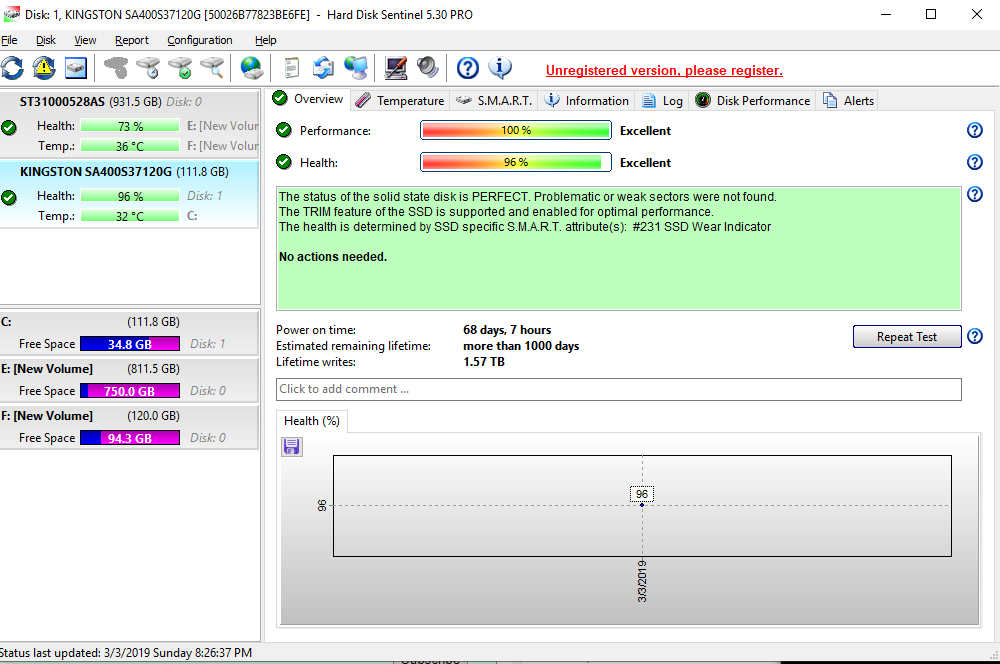This screenshot has height=664, width=1000.
Task: Click the speaker sound toolbar icon
Action: pos(427,68)
